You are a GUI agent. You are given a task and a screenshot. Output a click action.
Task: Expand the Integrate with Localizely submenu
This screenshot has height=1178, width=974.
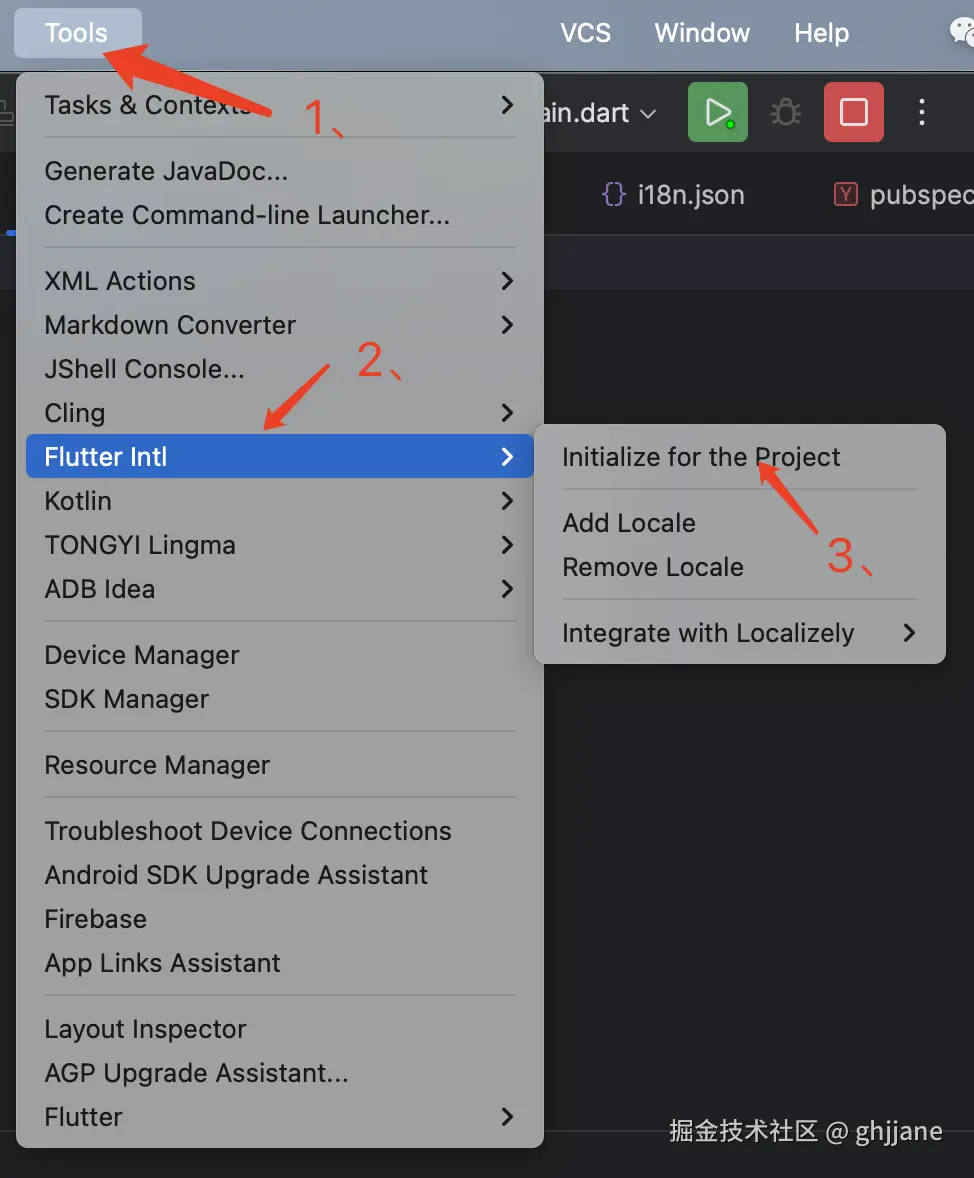[x=739, y=633]
